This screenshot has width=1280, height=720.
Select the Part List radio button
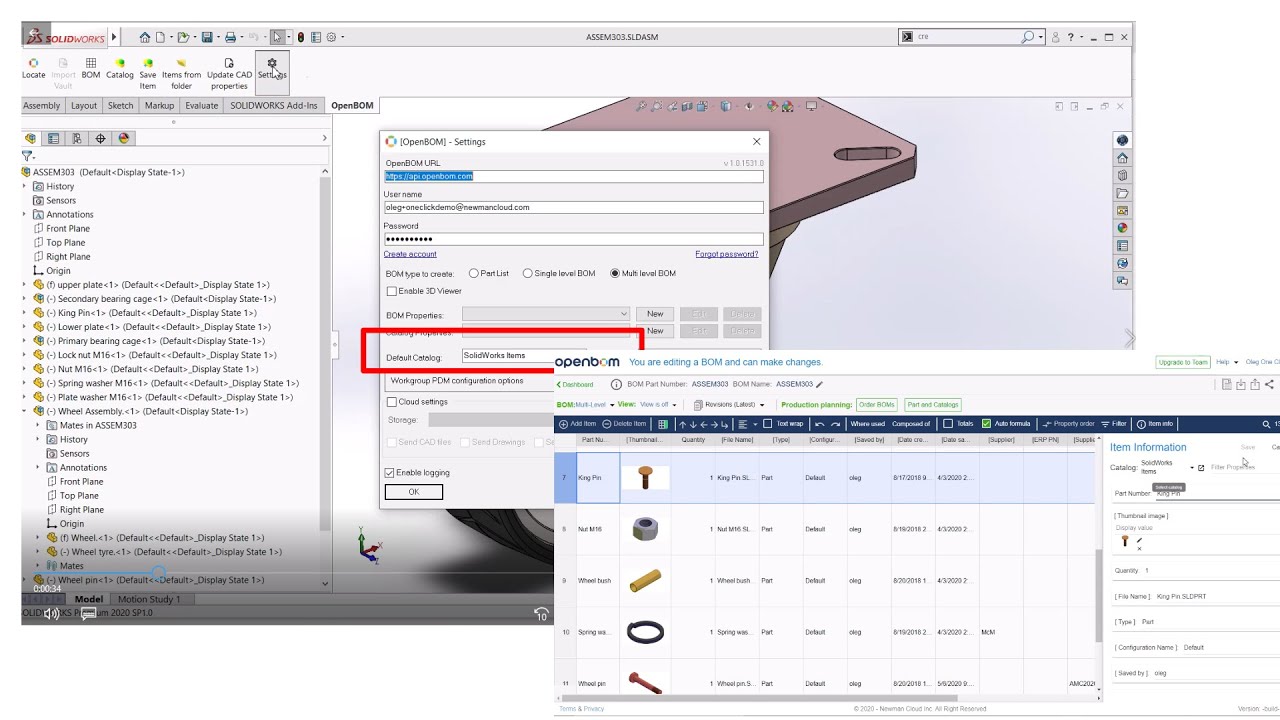(474, 274)
